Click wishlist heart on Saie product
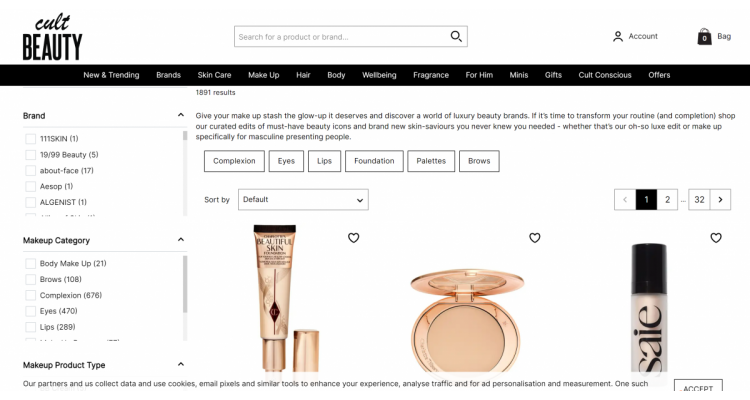This screenshot has width=750, height=400. coord(716,238)
